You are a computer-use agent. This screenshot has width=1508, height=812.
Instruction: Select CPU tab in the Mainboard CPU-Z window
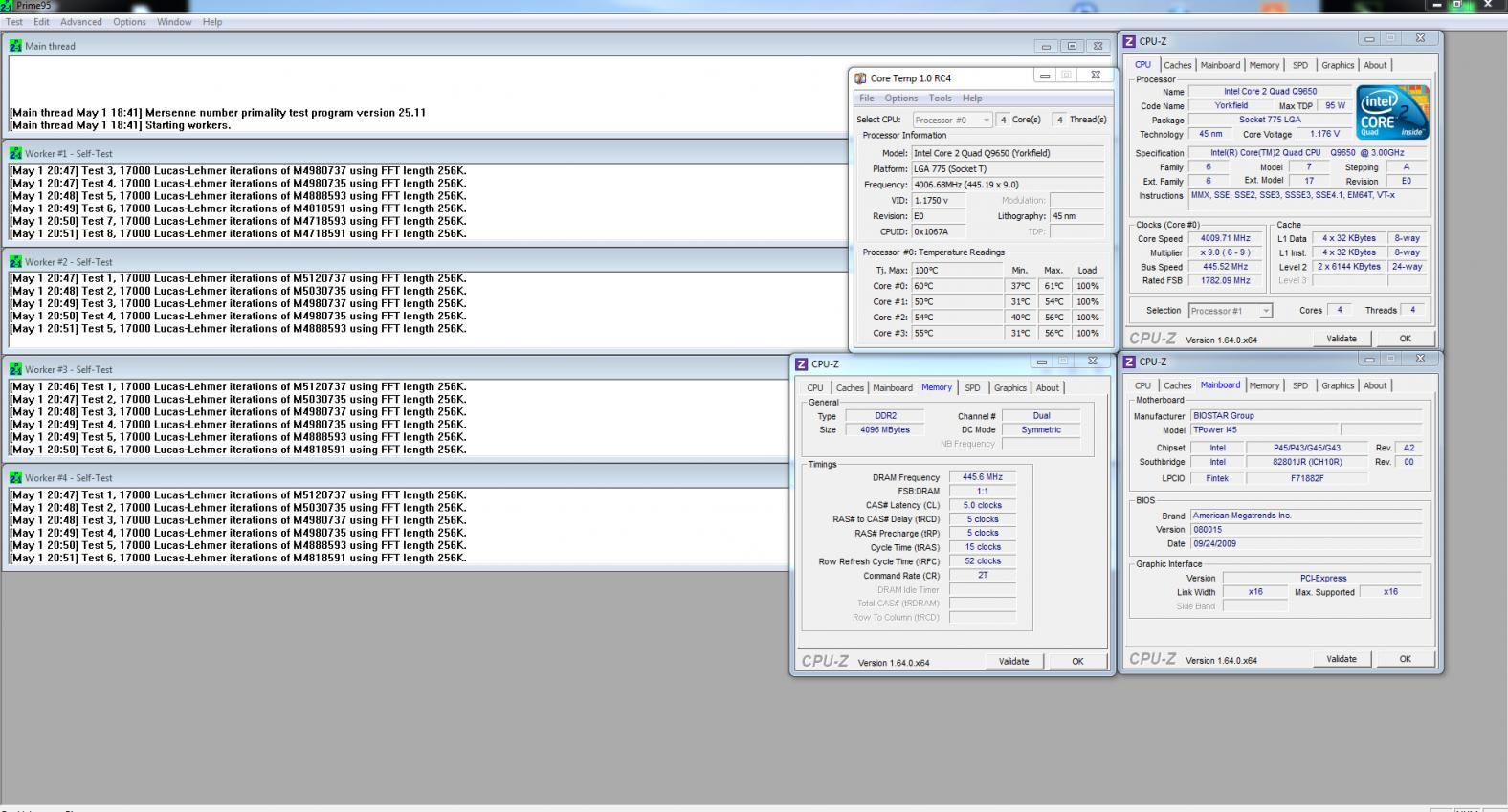1142,385
